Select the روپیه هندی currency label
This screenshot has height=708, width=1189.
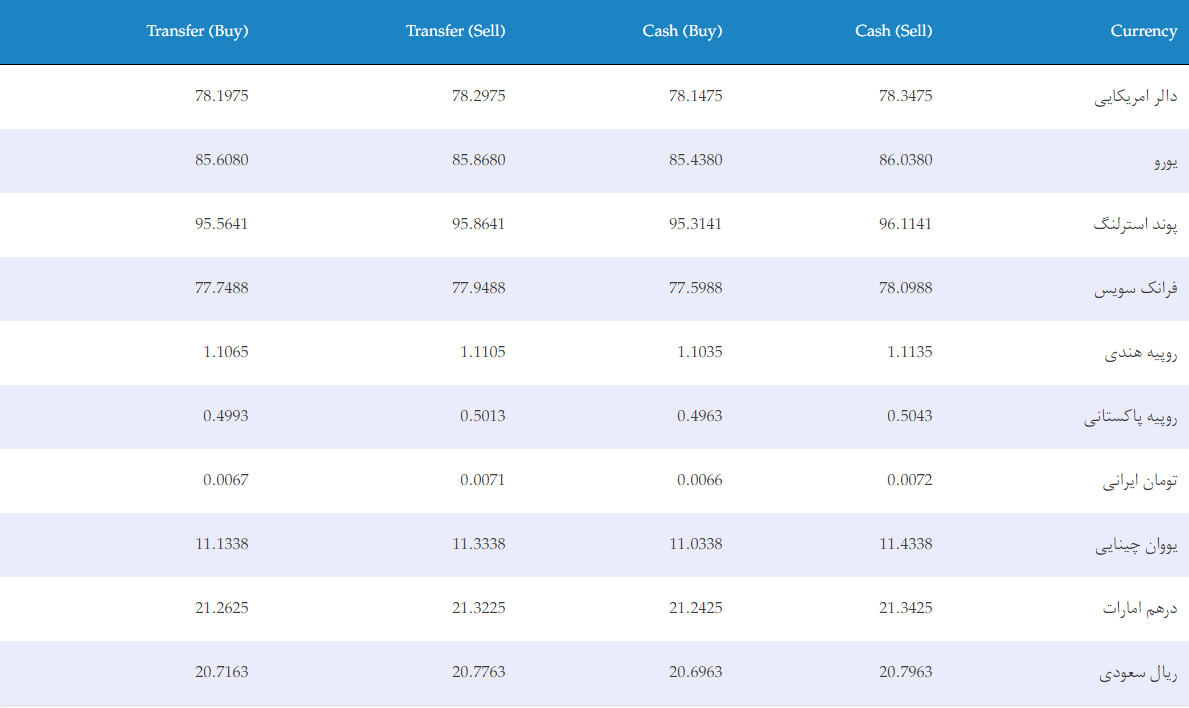coord(1140,352)
